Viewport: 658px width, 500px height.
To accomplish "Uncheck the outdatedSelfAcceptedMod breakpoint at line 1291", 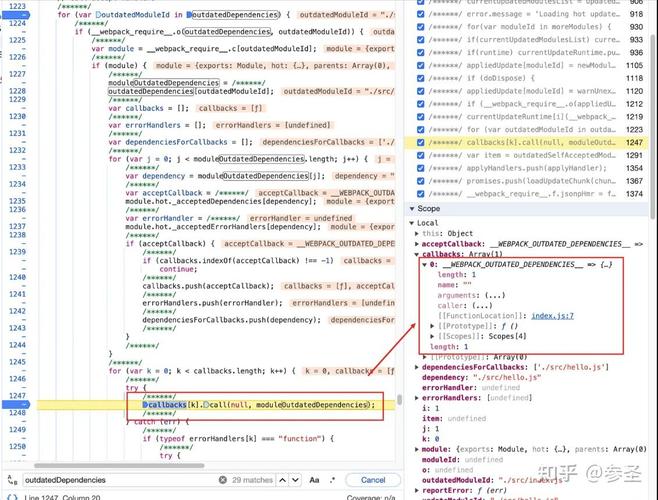I will 420,155.
